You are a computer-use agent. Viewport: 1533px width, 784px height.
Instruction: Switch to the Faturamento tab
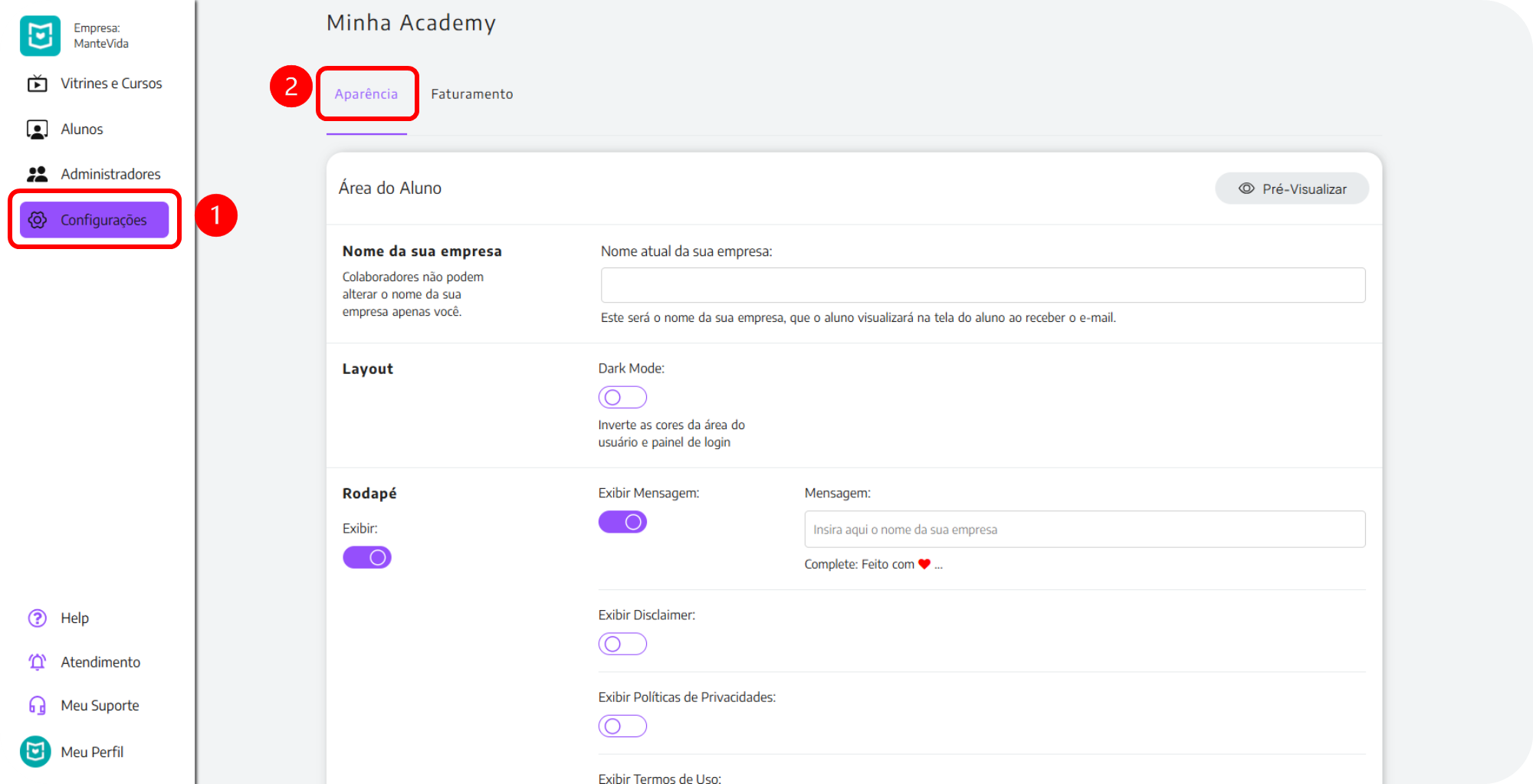(471, 94)
